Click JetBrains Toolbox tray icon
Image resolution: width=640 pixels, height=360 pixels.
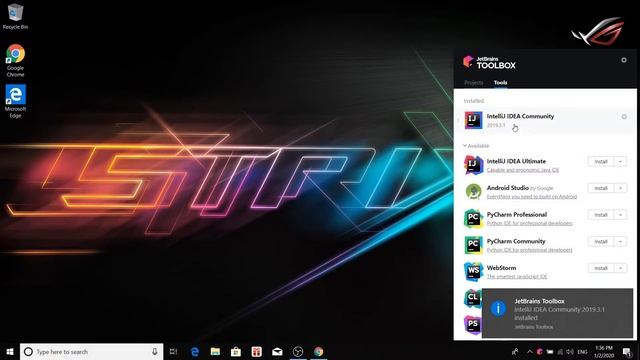pyautogui.click(x=540, y=351)
